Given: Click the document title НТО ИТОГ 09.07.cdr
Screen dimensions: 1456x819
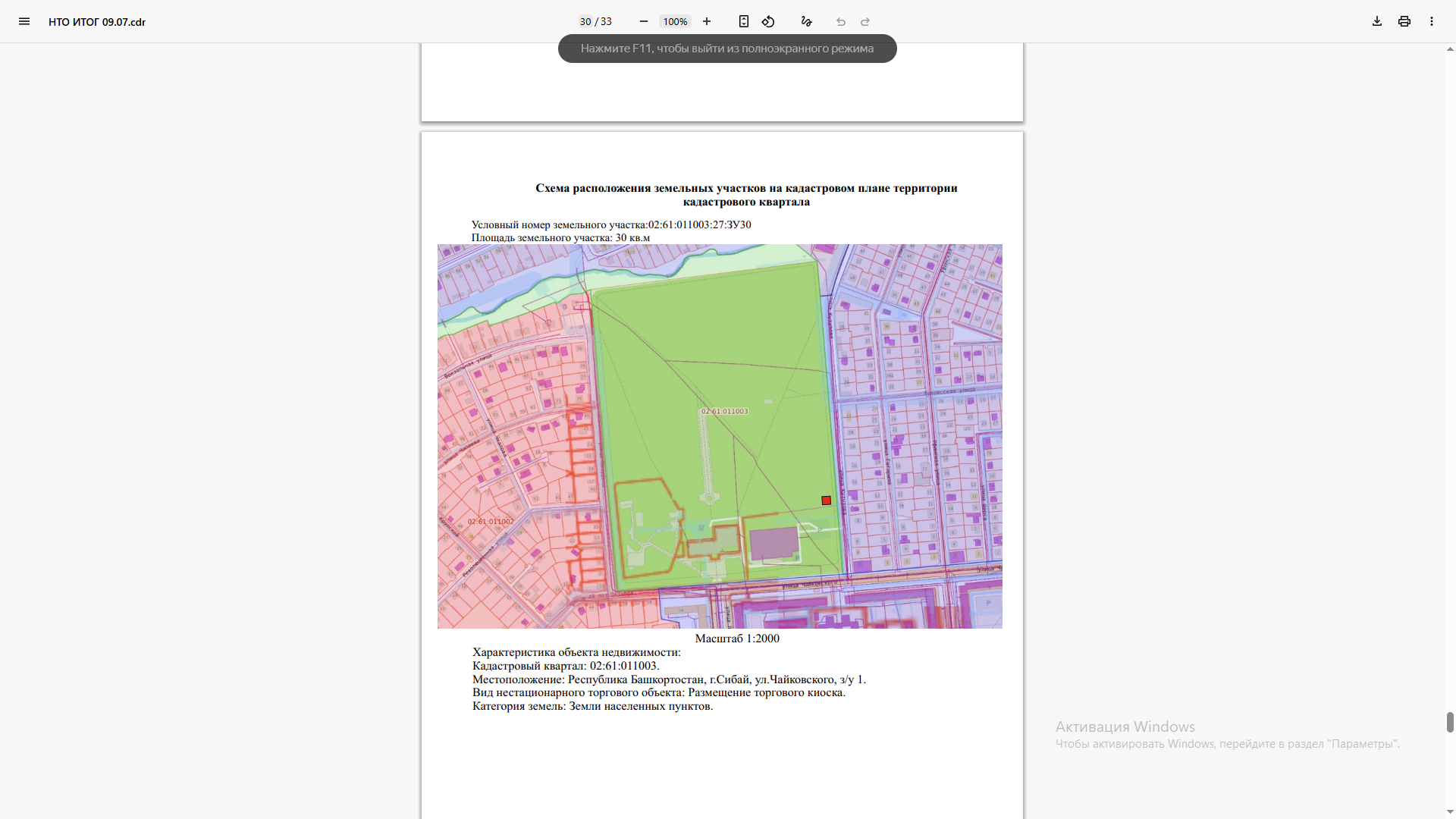Looking at the screenshot, I should coord(97,22).
